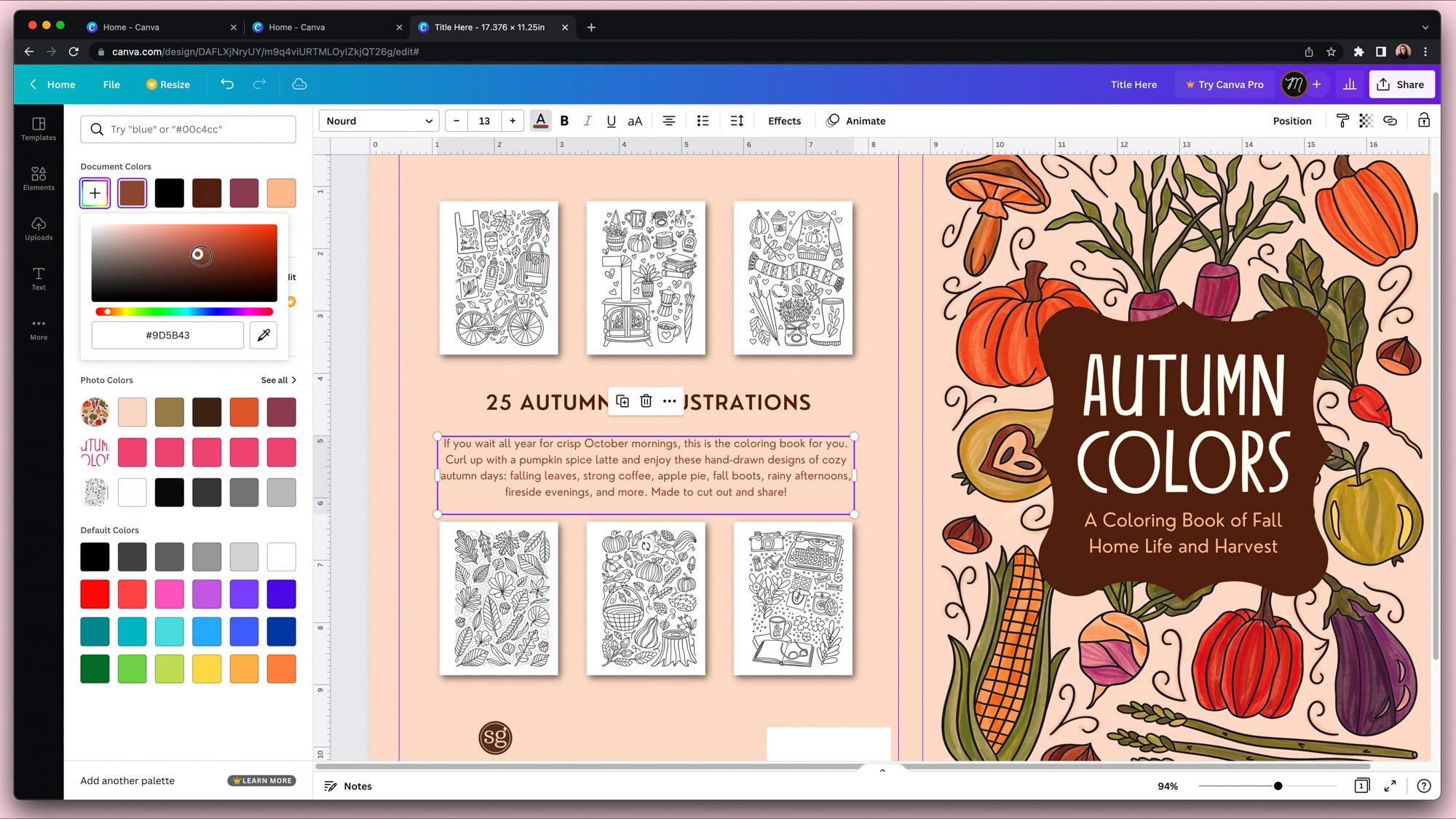Open line spacing settings icon
Screen dimensions: 1456x819
[737, 121]
